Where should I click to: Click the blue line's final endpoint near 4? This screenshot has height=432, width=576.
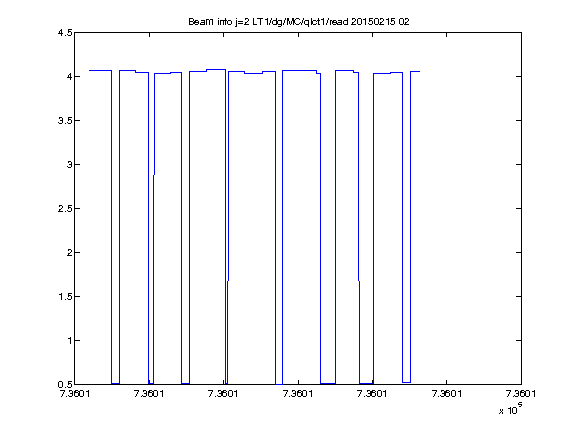(420, 72)
